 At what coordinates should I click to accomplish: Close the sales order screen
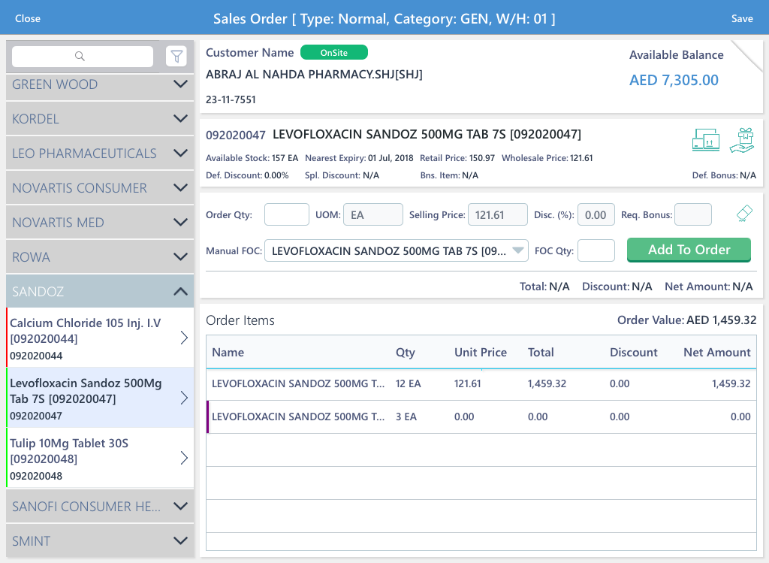(x=27, y=19)
